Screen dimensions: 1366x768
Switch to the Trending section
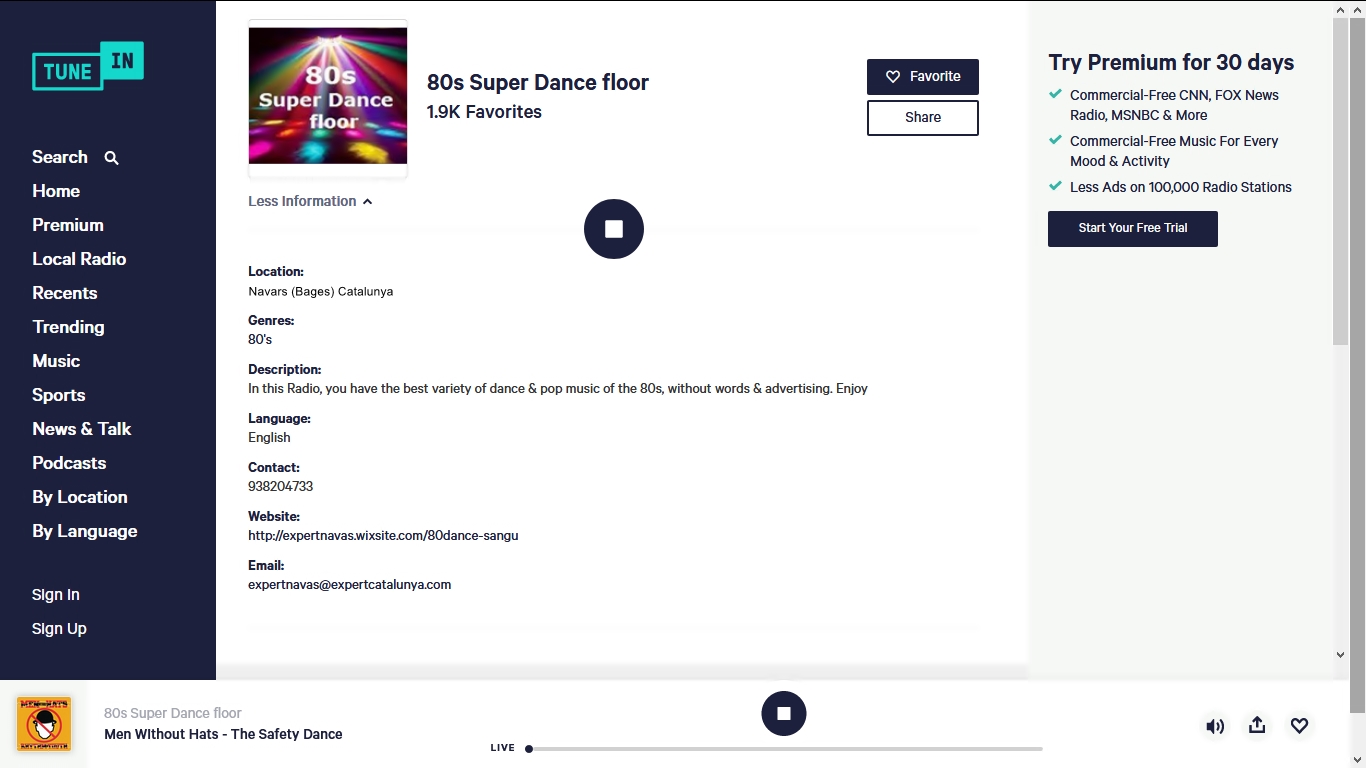[68, 327]
